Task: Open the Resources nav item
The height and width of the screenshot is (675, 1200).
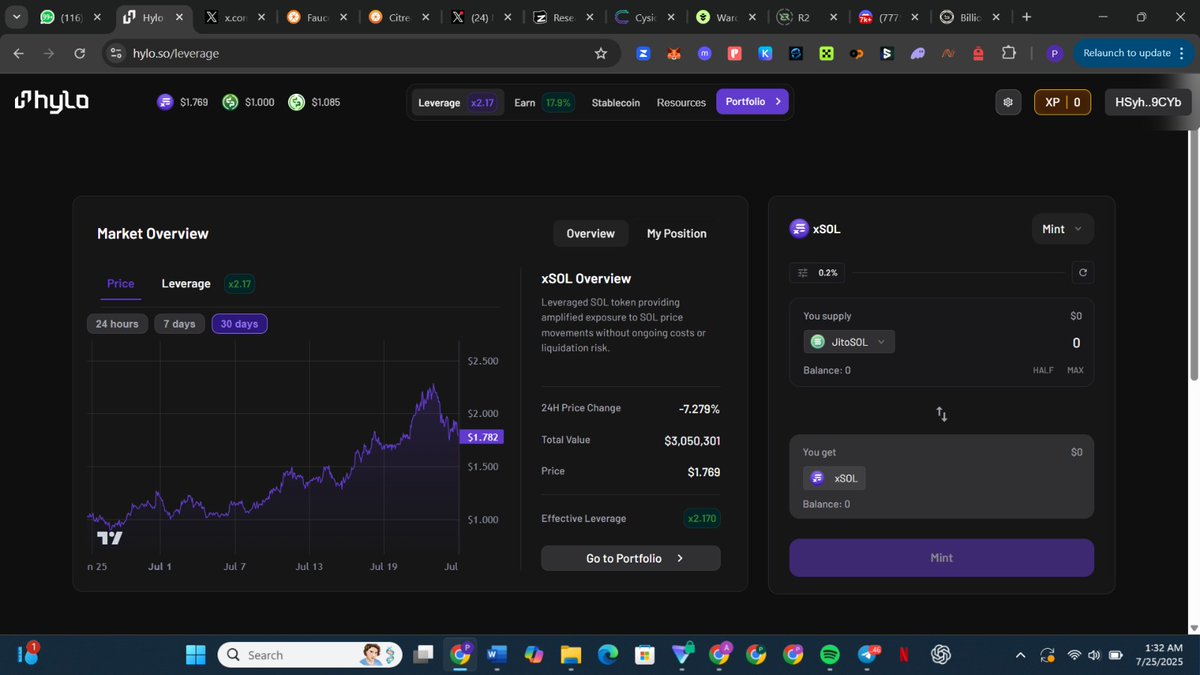Action: (x=681, y=102)
